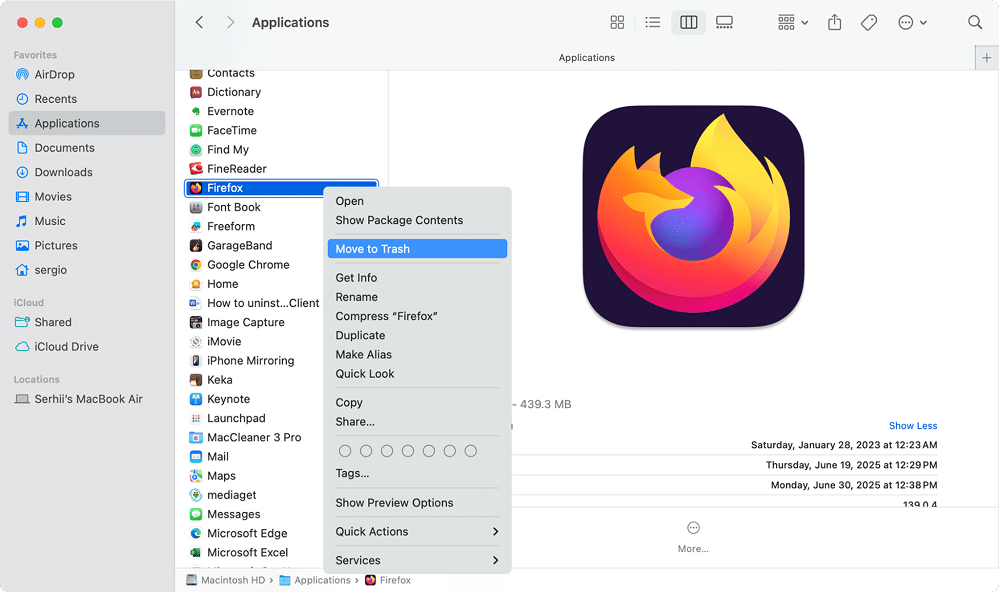Choose Quick Look
This screenshot has height=592, width=999.
click(417, 374)
